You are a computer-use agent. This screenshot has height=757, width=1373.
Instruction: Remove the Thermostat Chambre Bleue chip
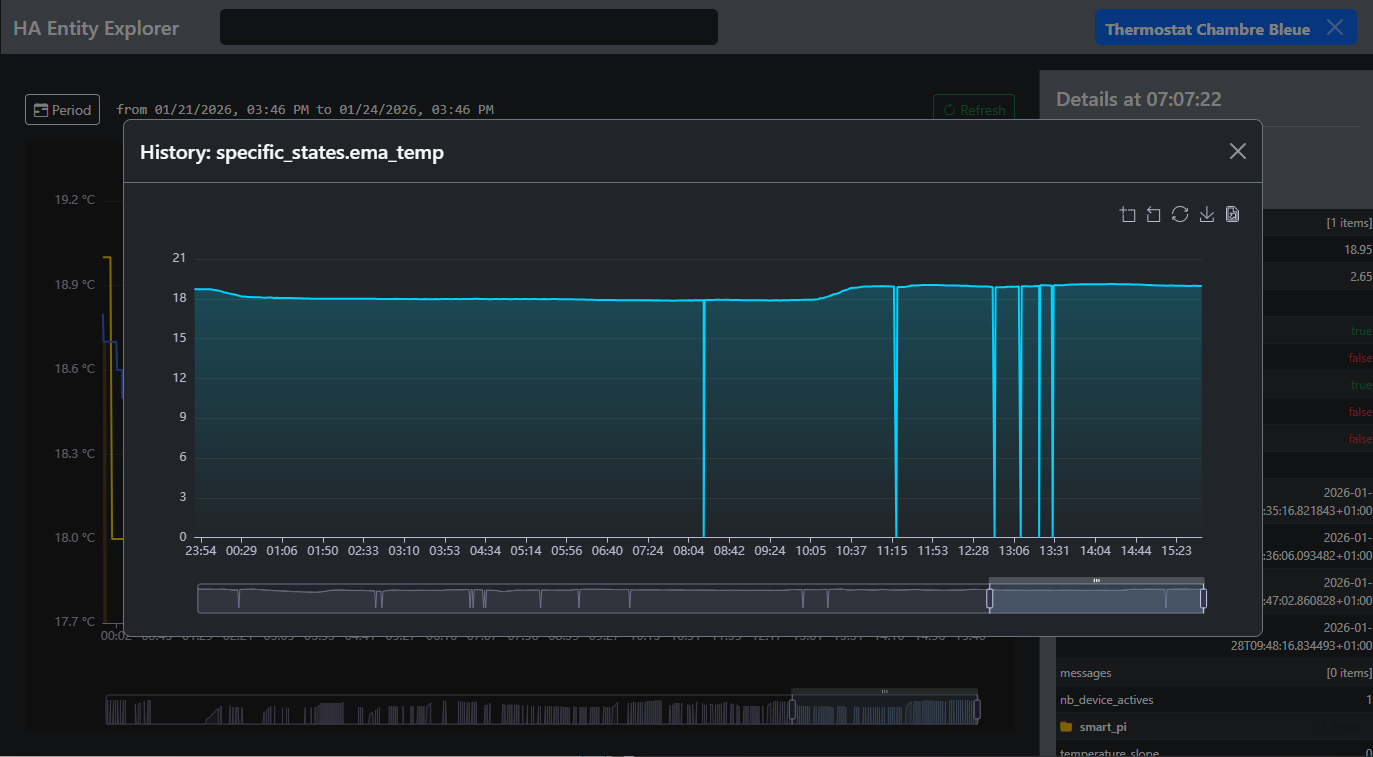point(1335,28)
